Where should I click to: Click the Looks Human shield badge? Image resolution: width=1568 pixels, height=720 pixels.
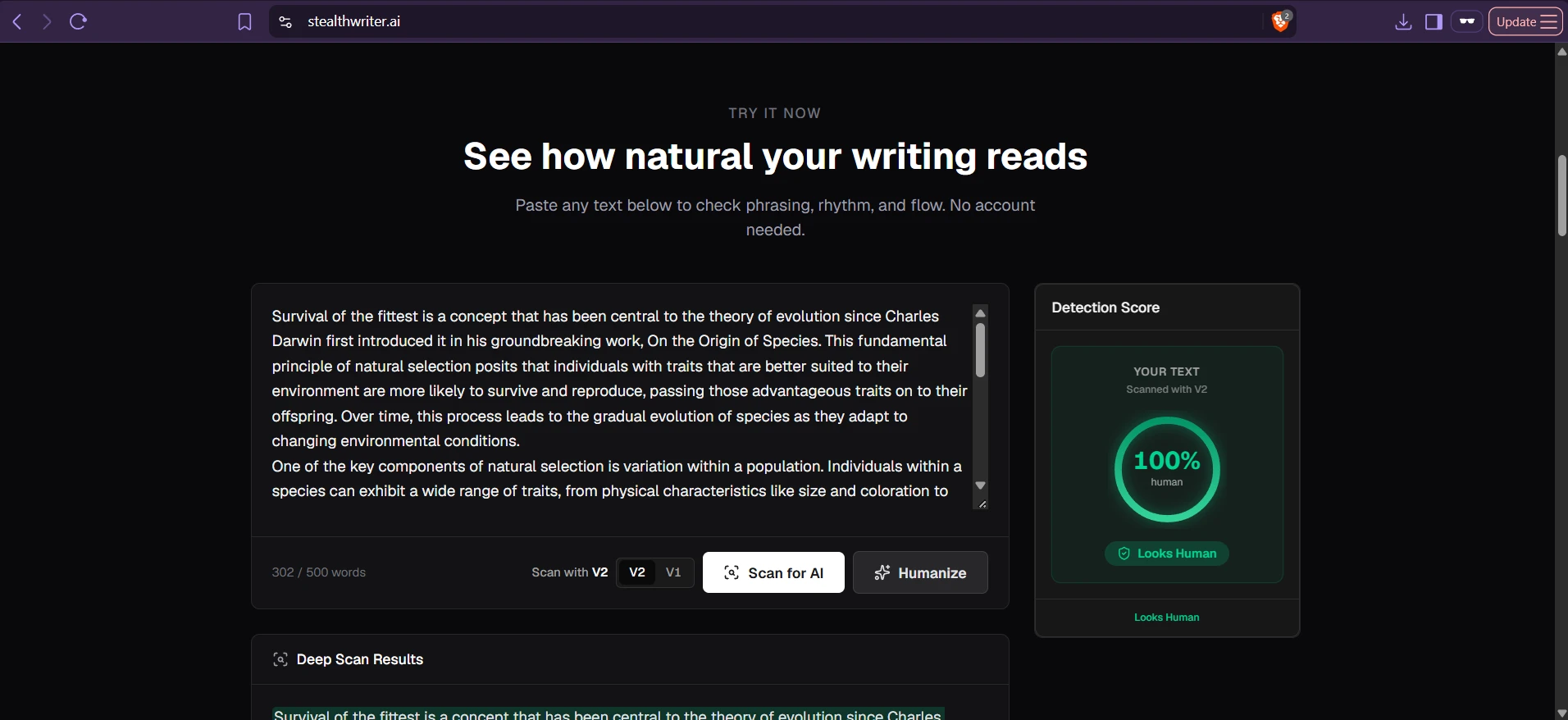tap(1166, 554)
